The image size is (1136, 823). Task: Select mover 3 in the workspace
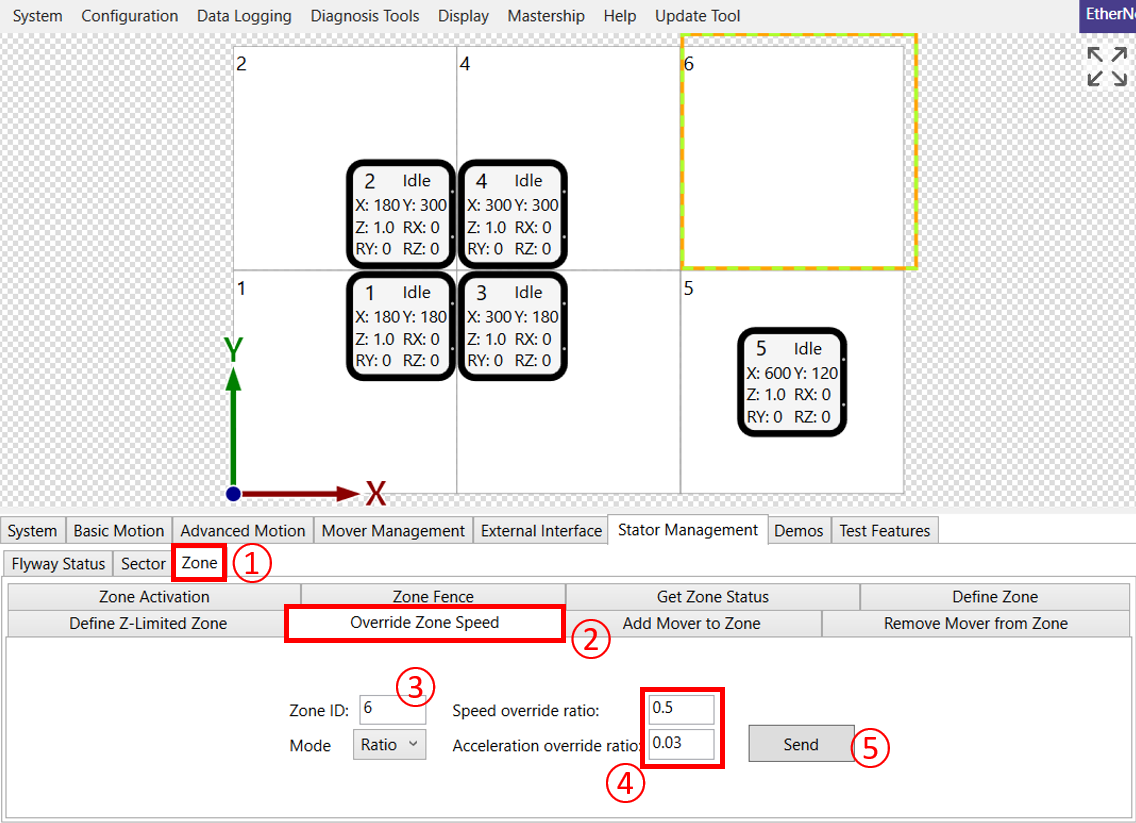click(513, 326)
